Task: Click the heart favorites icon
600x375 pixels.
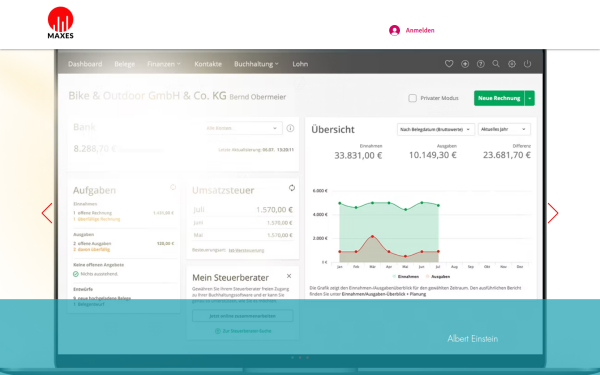Action: click(449, 64)
